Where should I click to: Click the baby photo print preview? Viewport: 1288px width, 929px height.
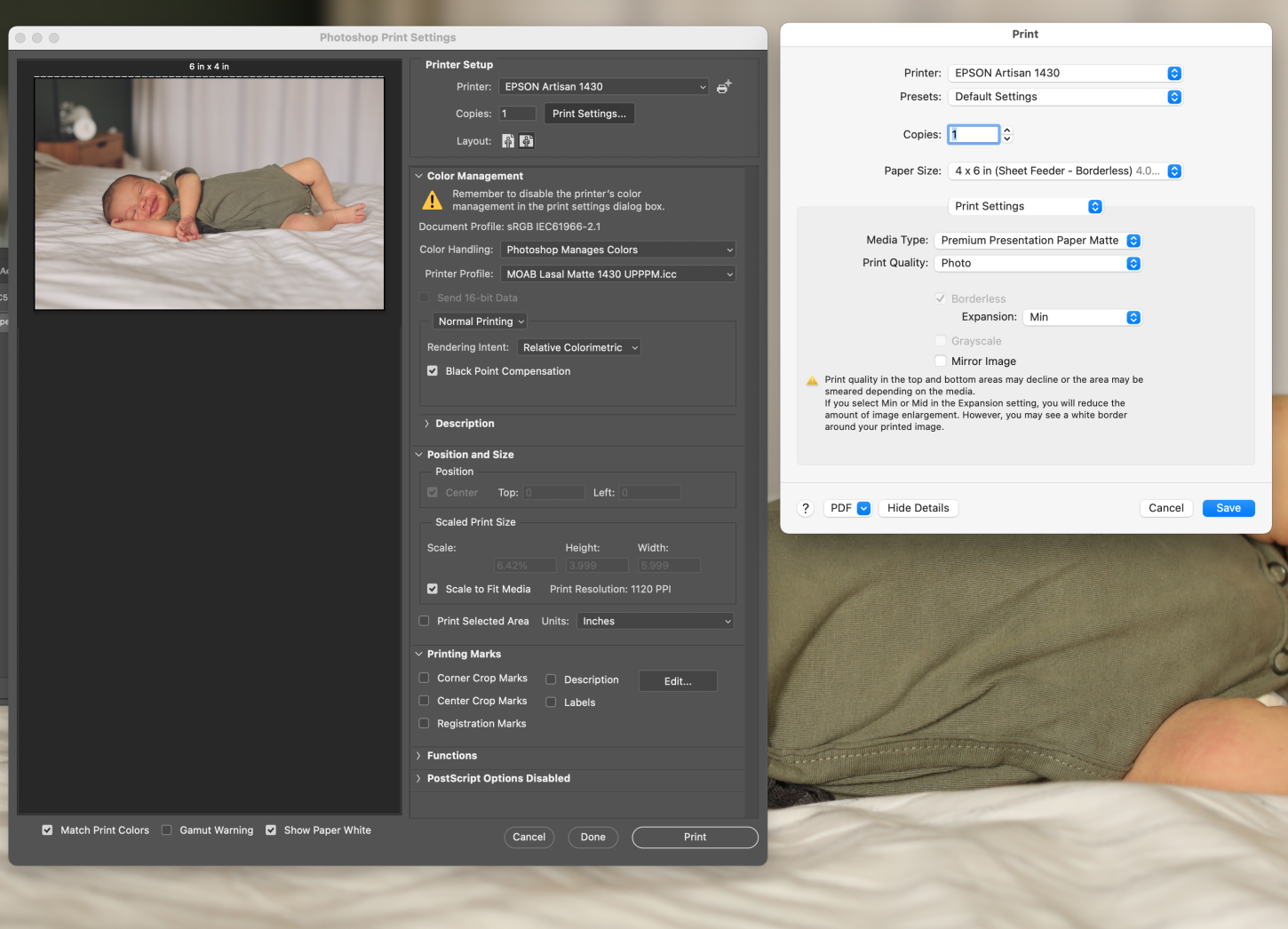click(x=210, y=194)
